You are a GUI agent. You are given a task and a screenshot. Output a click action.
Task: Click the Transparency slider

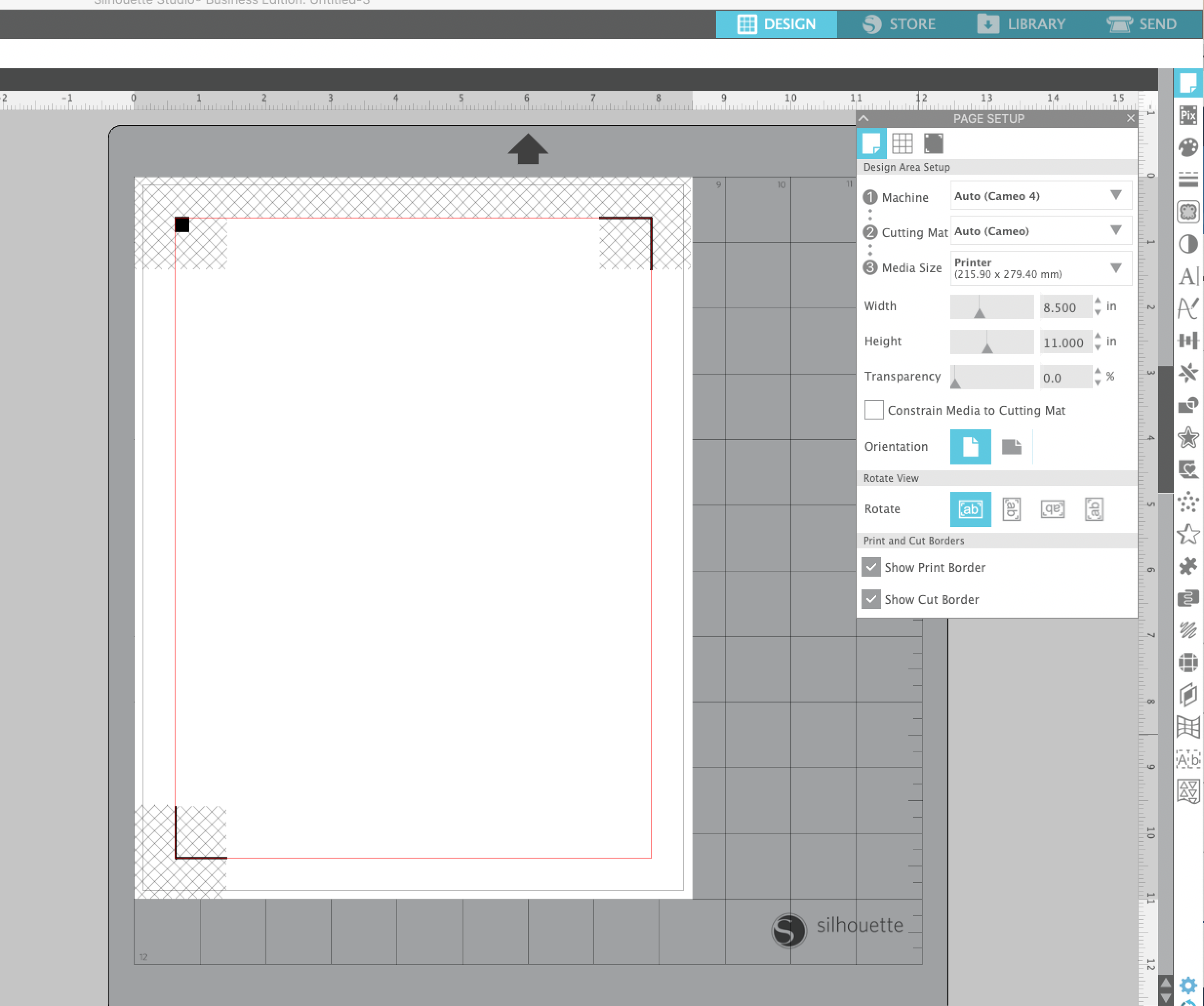991,377
